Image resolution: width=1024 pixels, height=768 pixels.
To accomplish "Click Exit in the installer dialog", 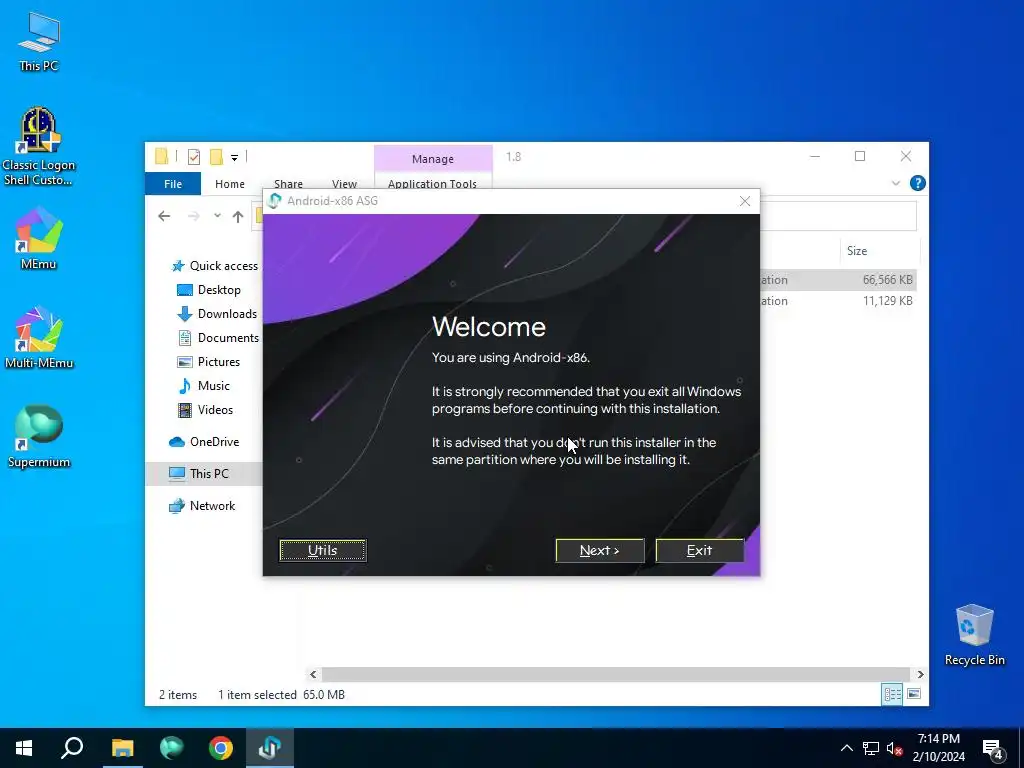I will [x=699, y=551].
